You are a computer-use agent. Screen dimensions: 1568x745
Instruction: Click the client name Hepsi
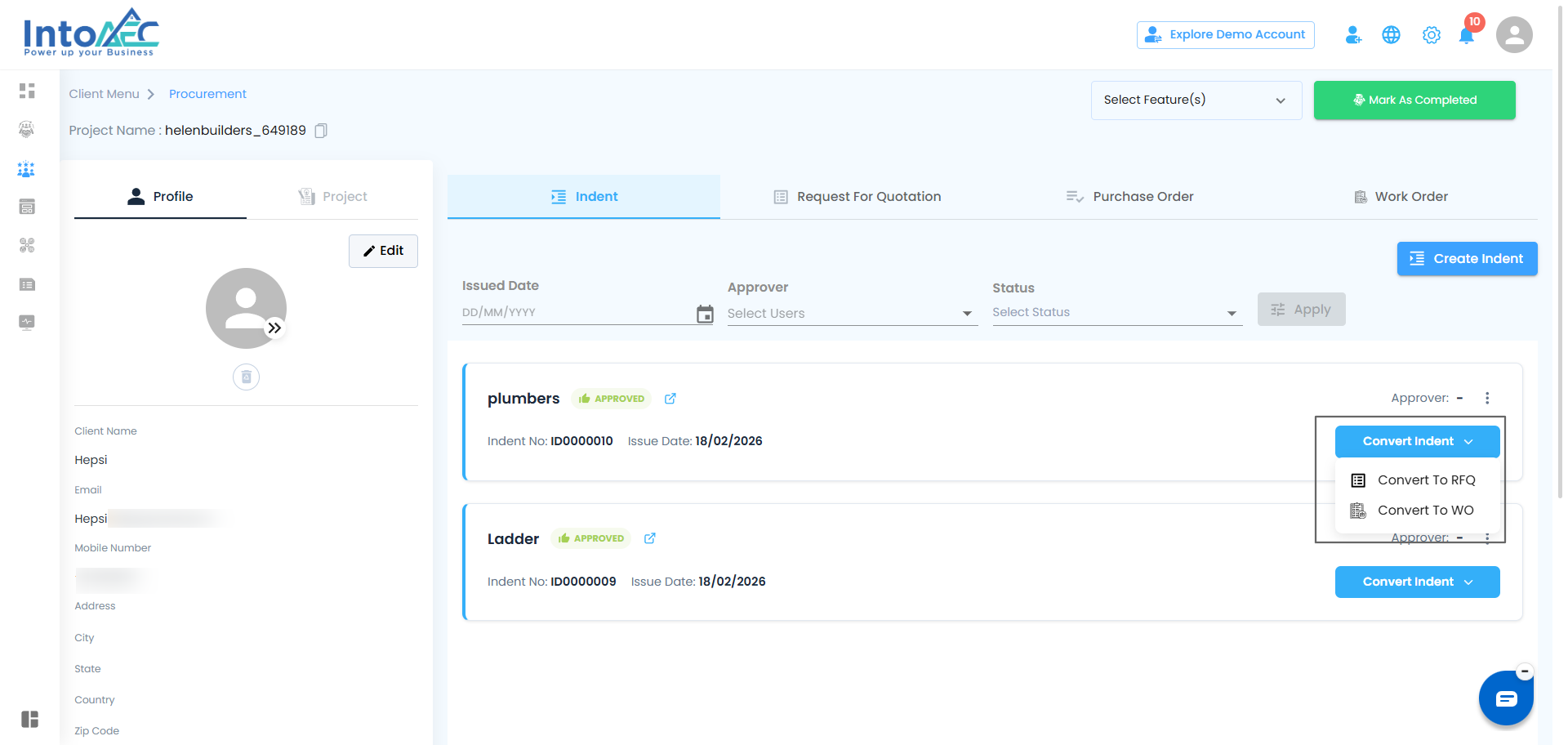coord(91,460)
